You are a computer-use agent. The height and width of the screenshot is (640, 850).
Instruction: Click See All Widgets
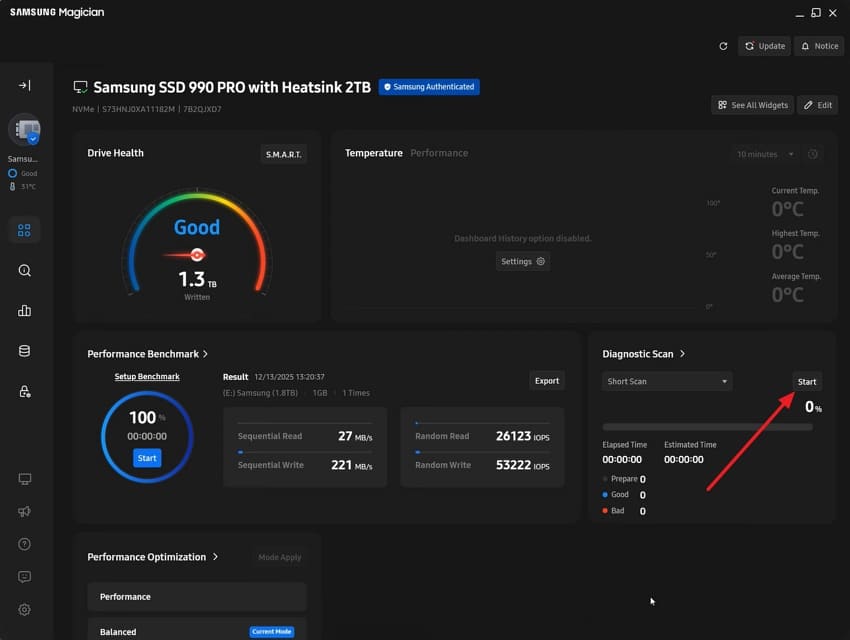point(752,105)
